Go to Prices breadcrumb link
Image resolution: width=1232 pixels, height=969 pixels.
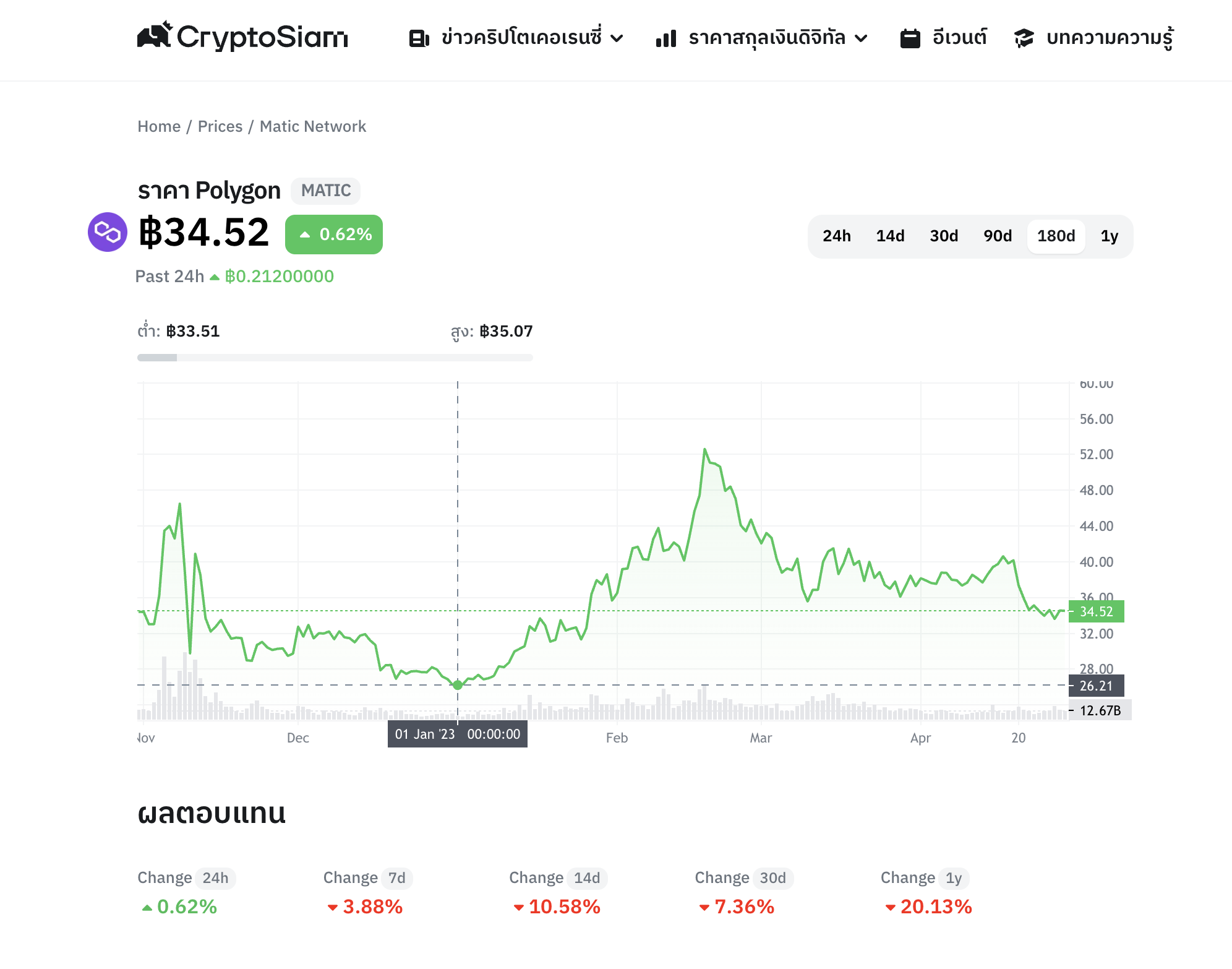(x=220, y=126)
